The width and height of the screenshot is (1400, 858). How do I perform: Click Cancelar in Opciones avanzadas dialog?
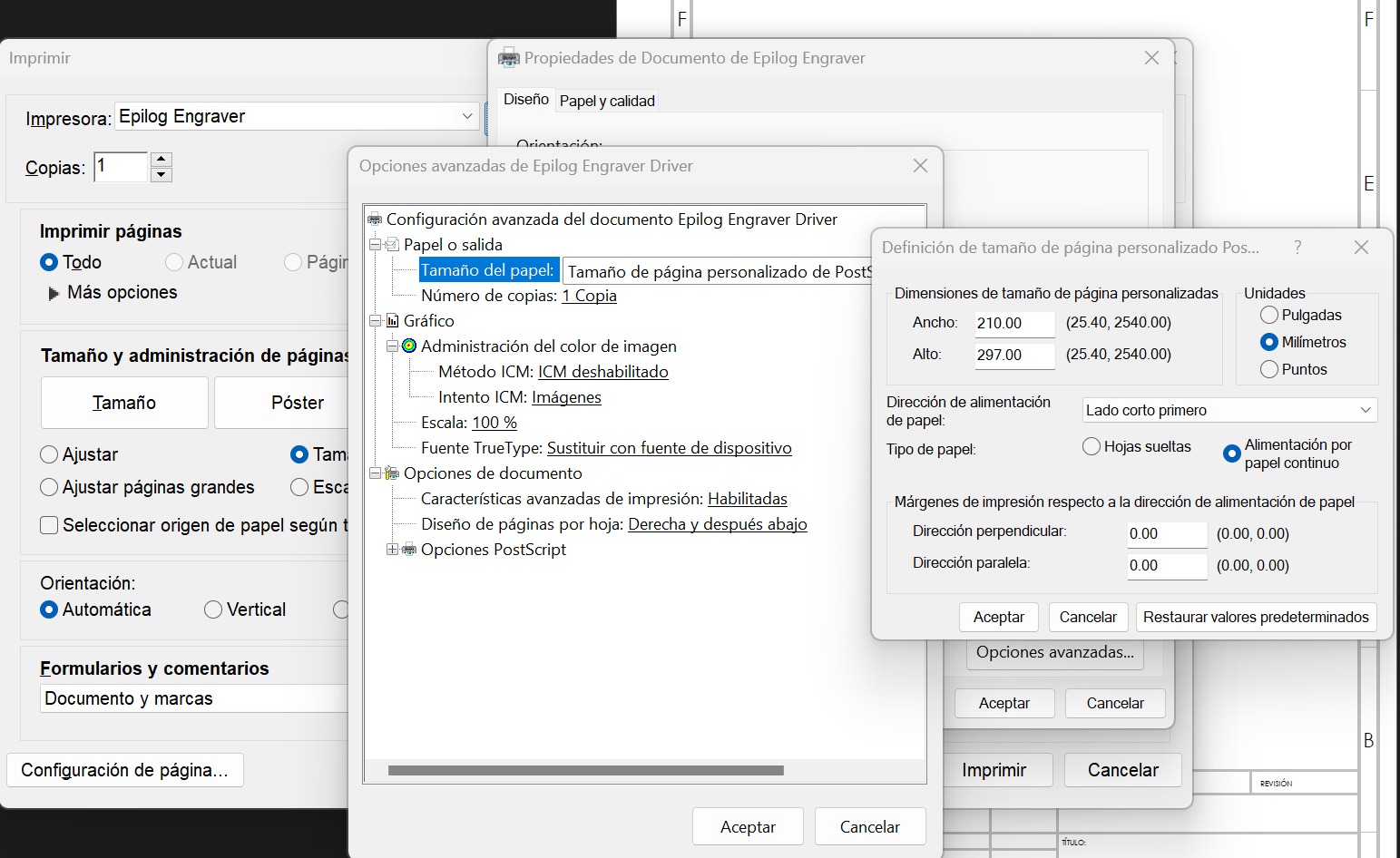pyautogui.click(x=870, y=826)
